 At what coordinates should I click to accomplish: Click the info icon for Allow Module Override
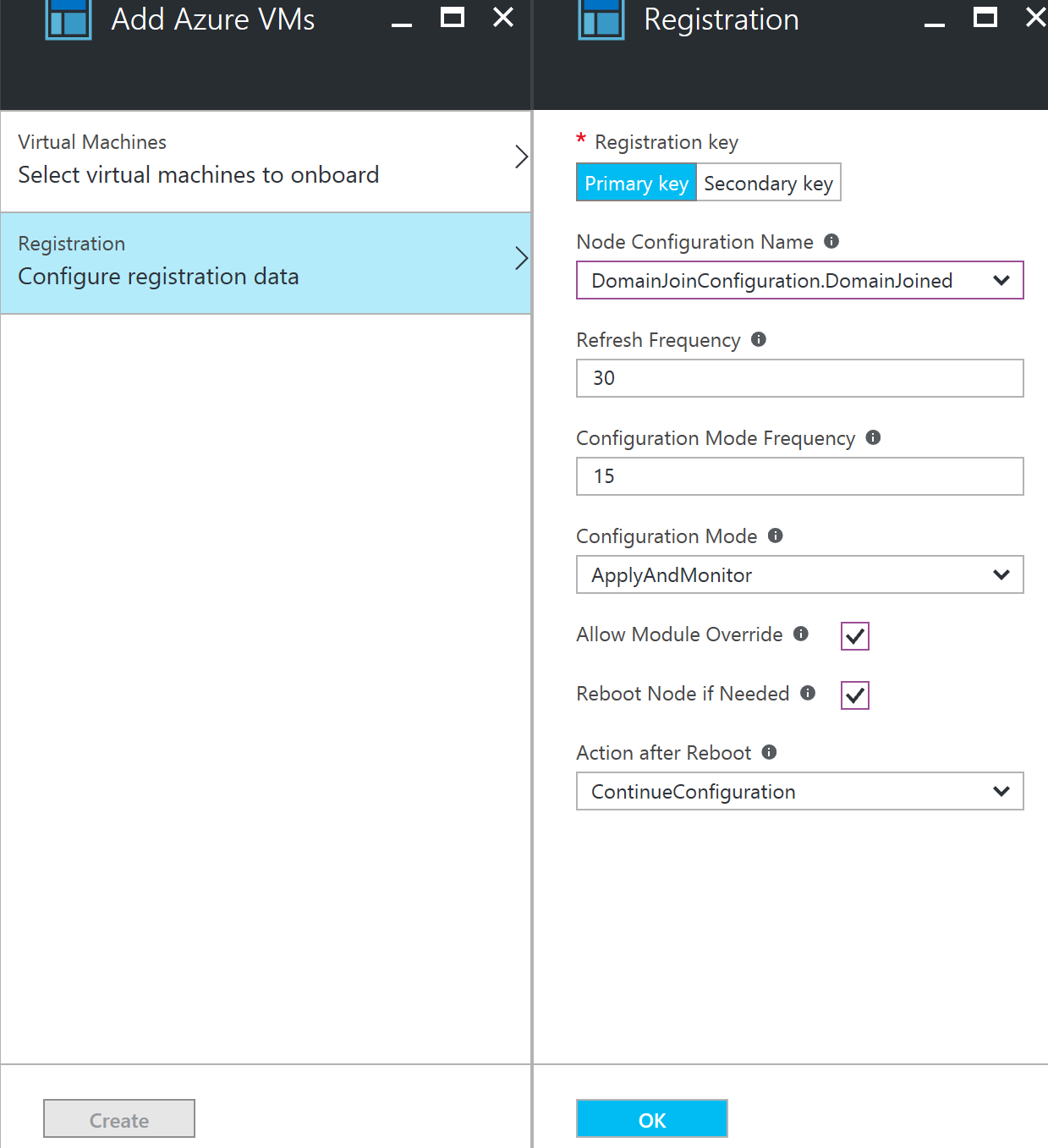coord(800,634)
